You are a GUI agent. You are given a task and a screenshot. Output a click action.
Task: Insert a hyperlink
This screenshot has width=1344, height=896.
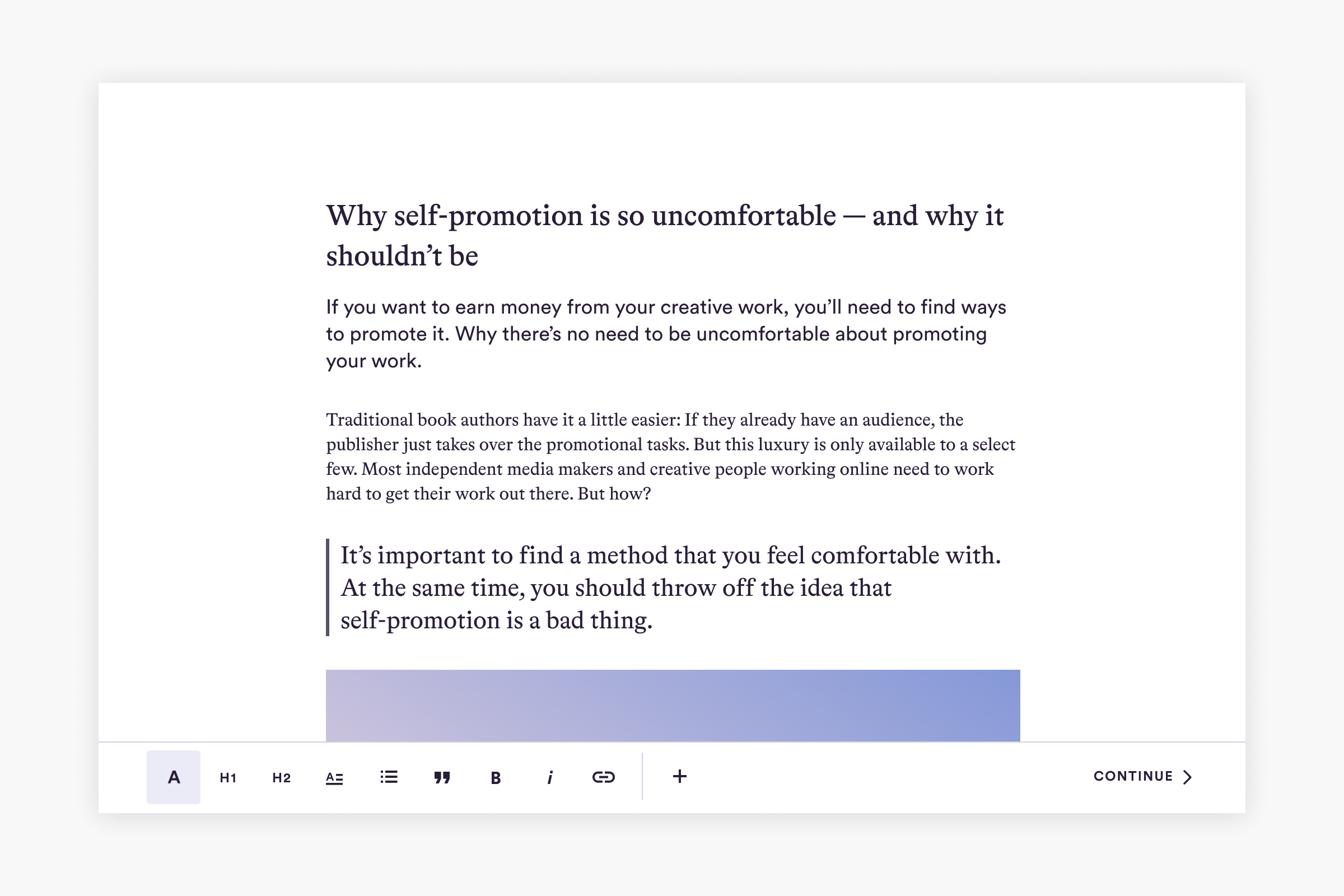click(x=603, y=777)
